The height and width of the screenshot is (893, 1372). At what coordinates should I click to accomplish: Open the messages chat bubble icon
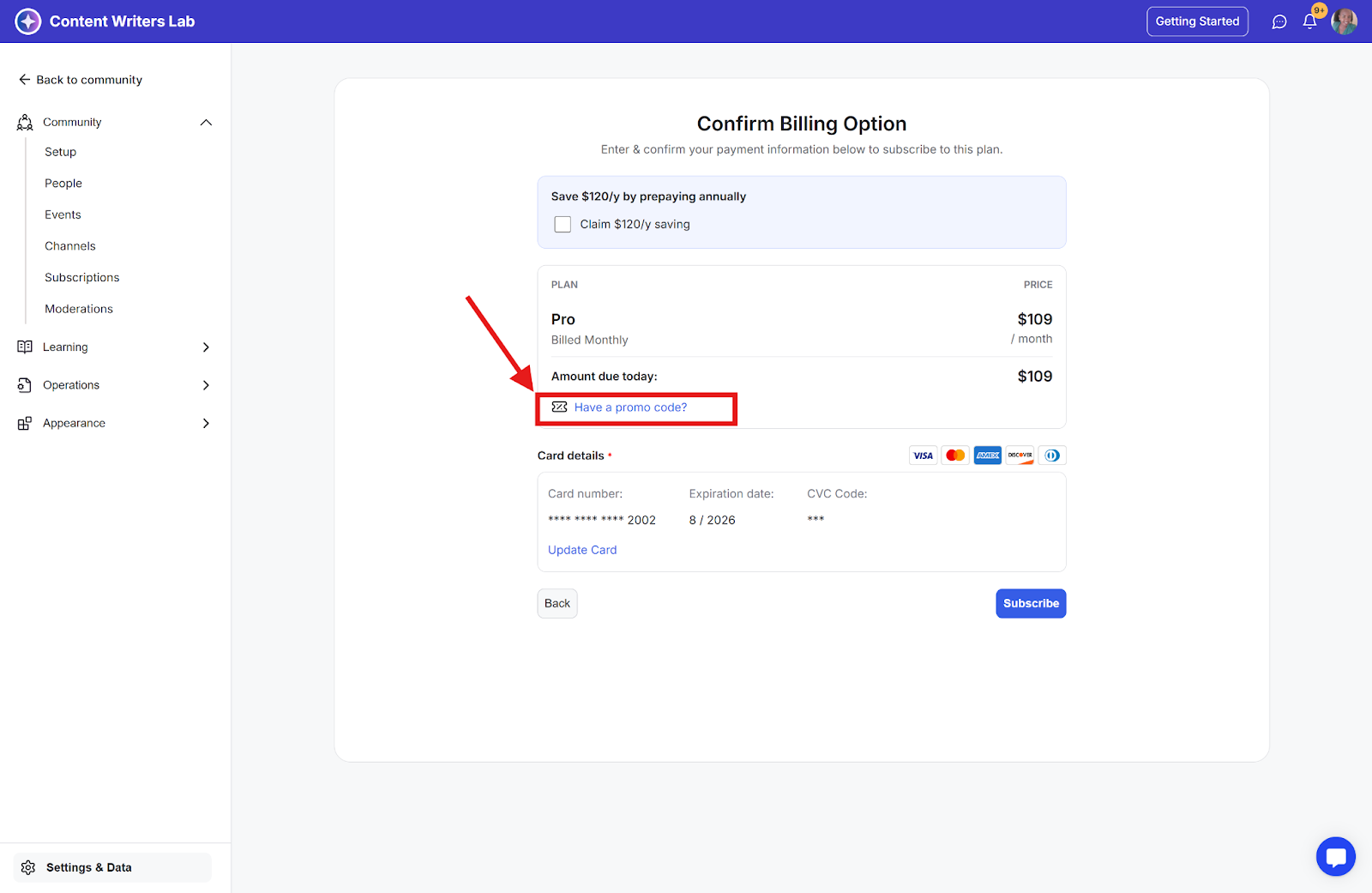(x=1279, y=21)
